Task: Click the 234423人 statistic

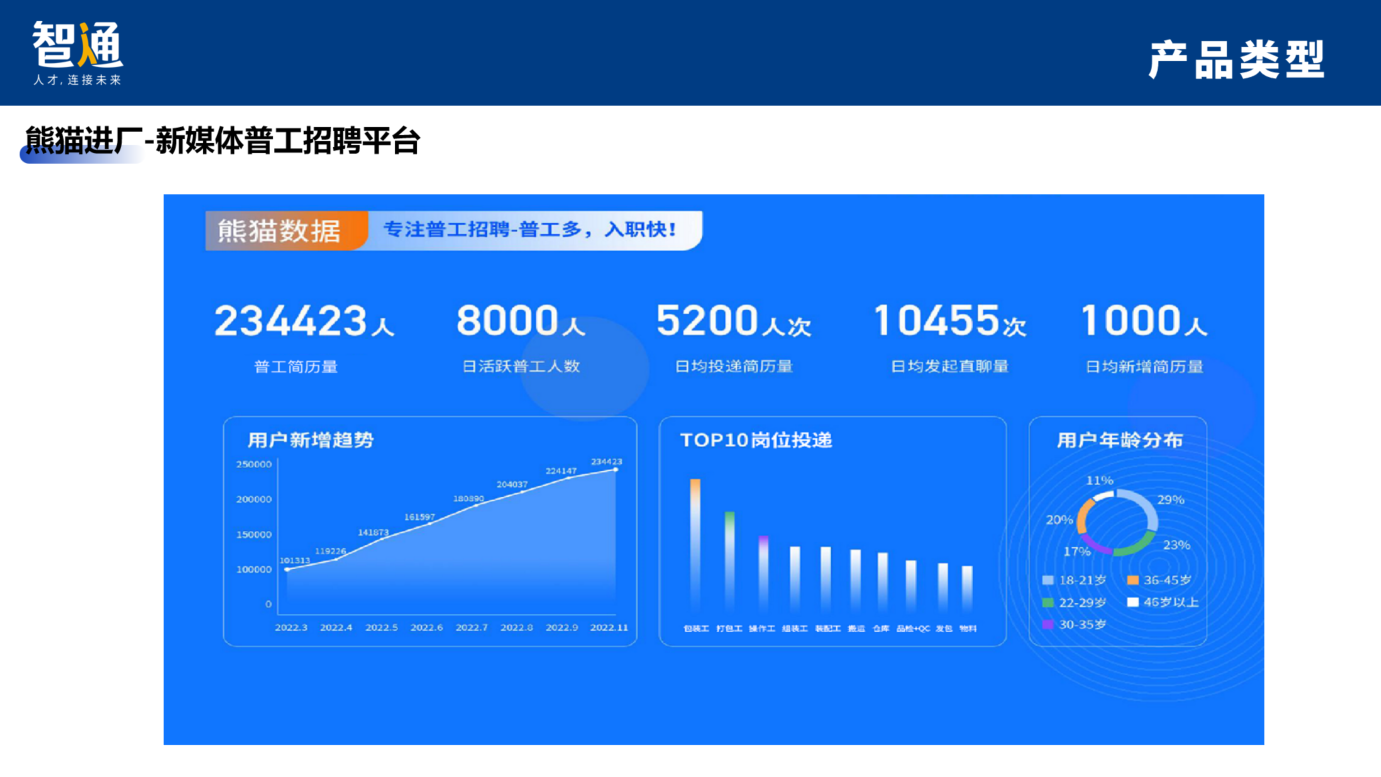Action: (304, 321)
